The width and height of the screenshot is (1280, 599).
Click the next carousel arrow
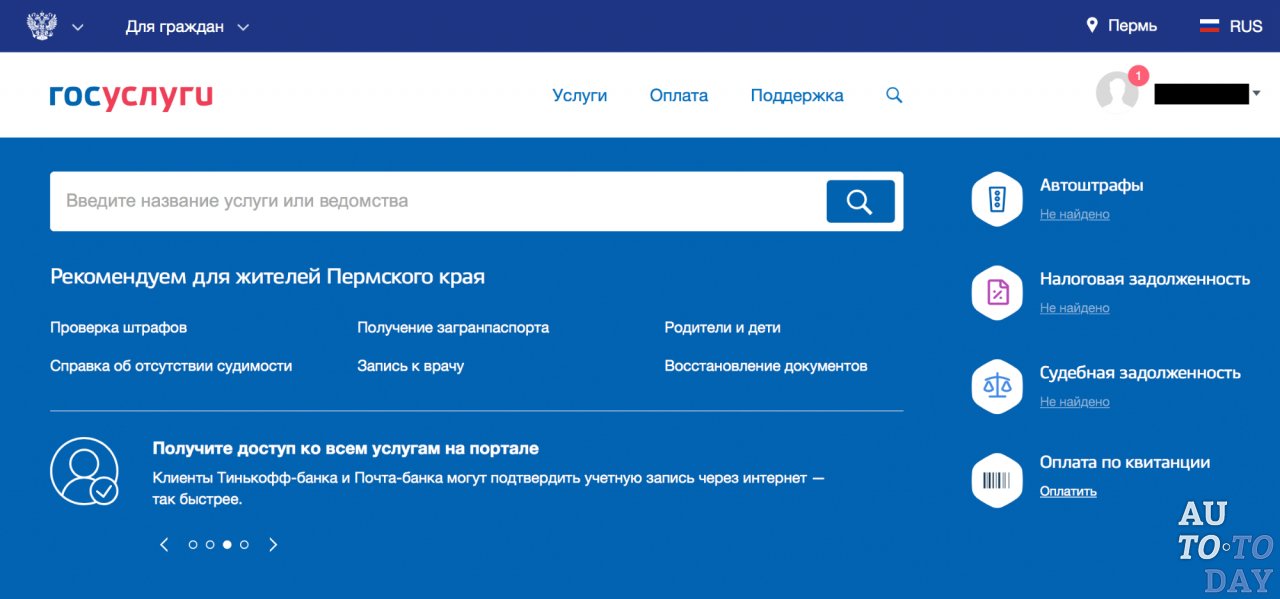tap(273, 544)
